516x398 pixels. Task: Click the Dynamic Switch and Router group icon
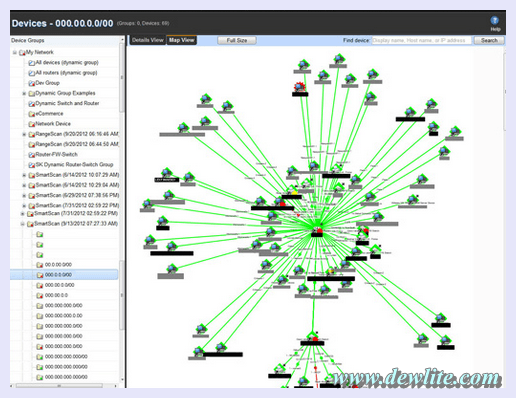point(32,104)
